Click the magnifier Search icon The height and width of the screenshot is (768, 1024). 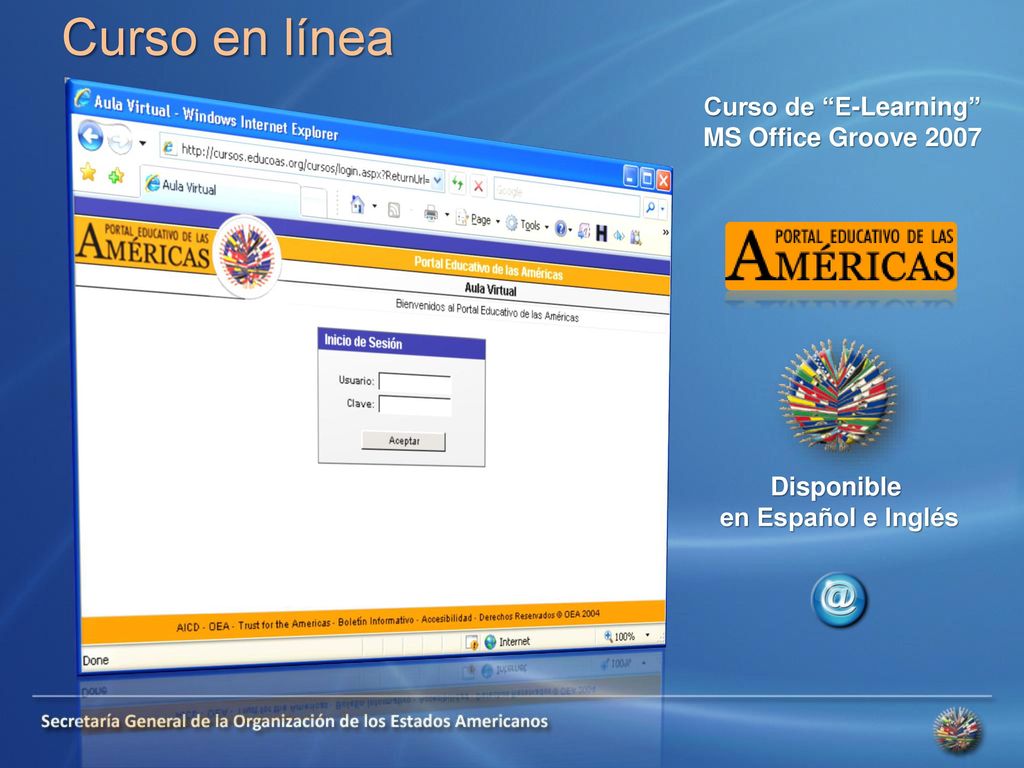tap(650, 208)
